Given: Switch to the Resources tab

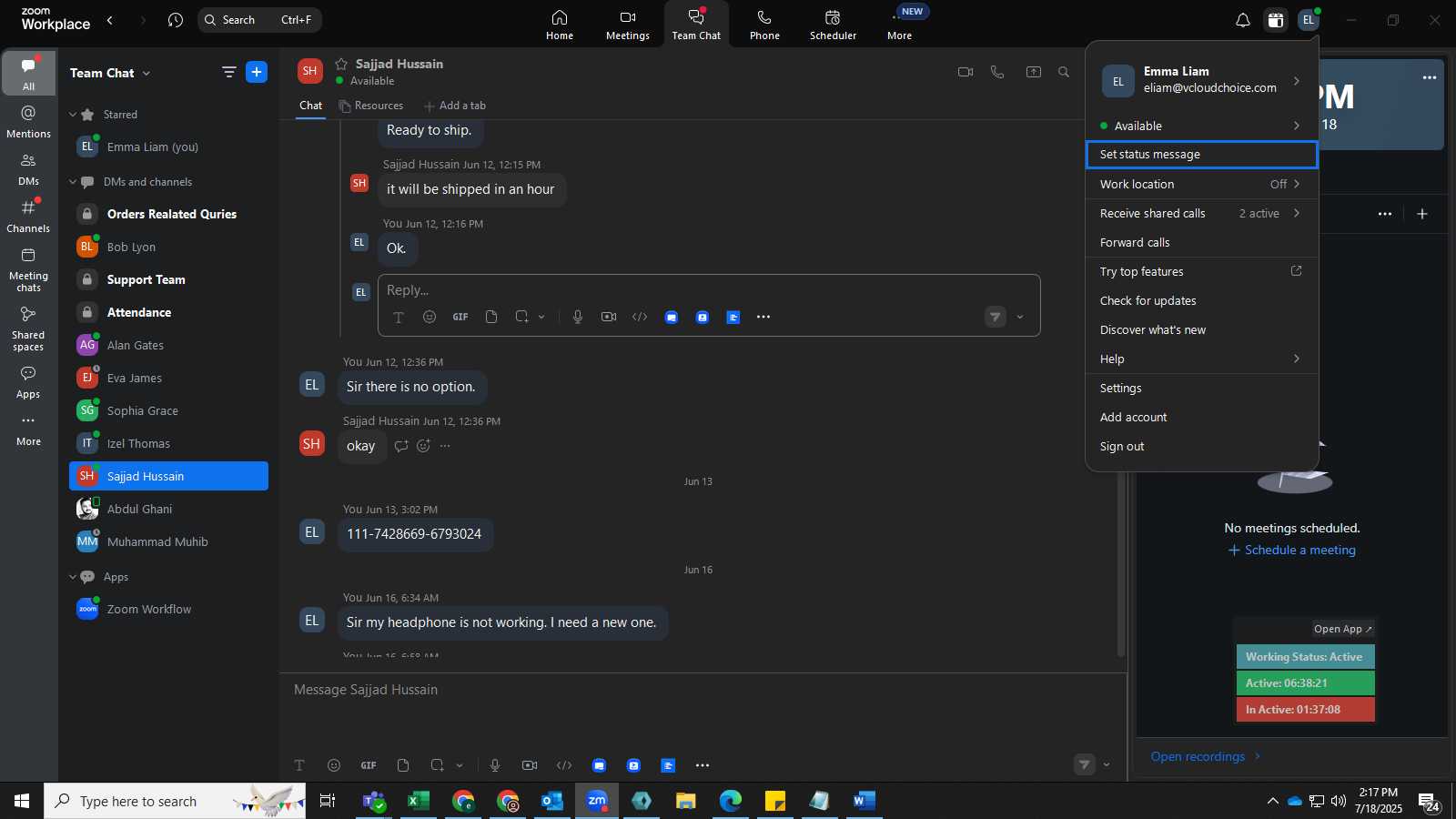Looking at the screenshot, I should tap(370, 106).
